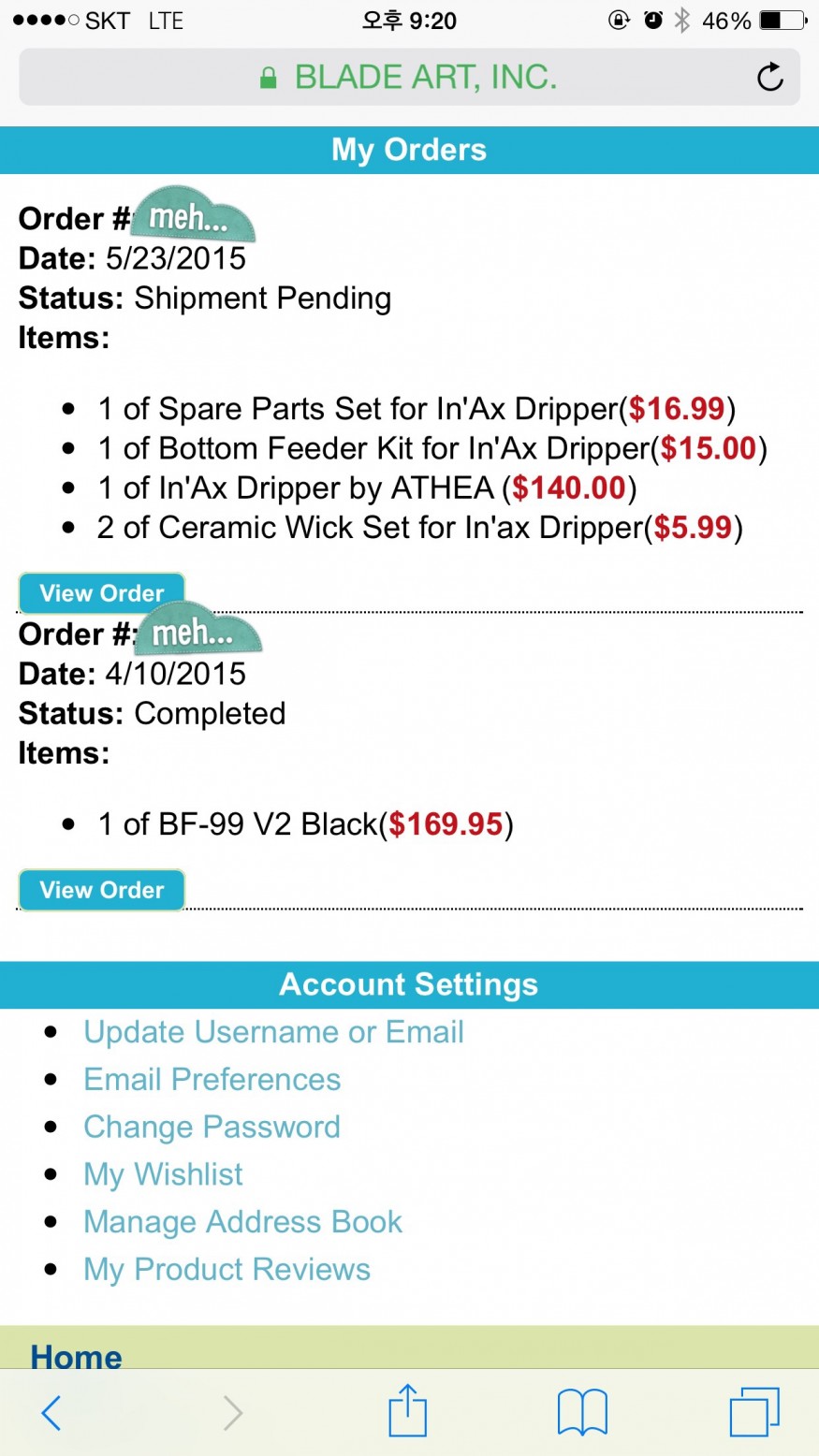
Task: Open My Product Reviews link
Action: coord(227,1270)
